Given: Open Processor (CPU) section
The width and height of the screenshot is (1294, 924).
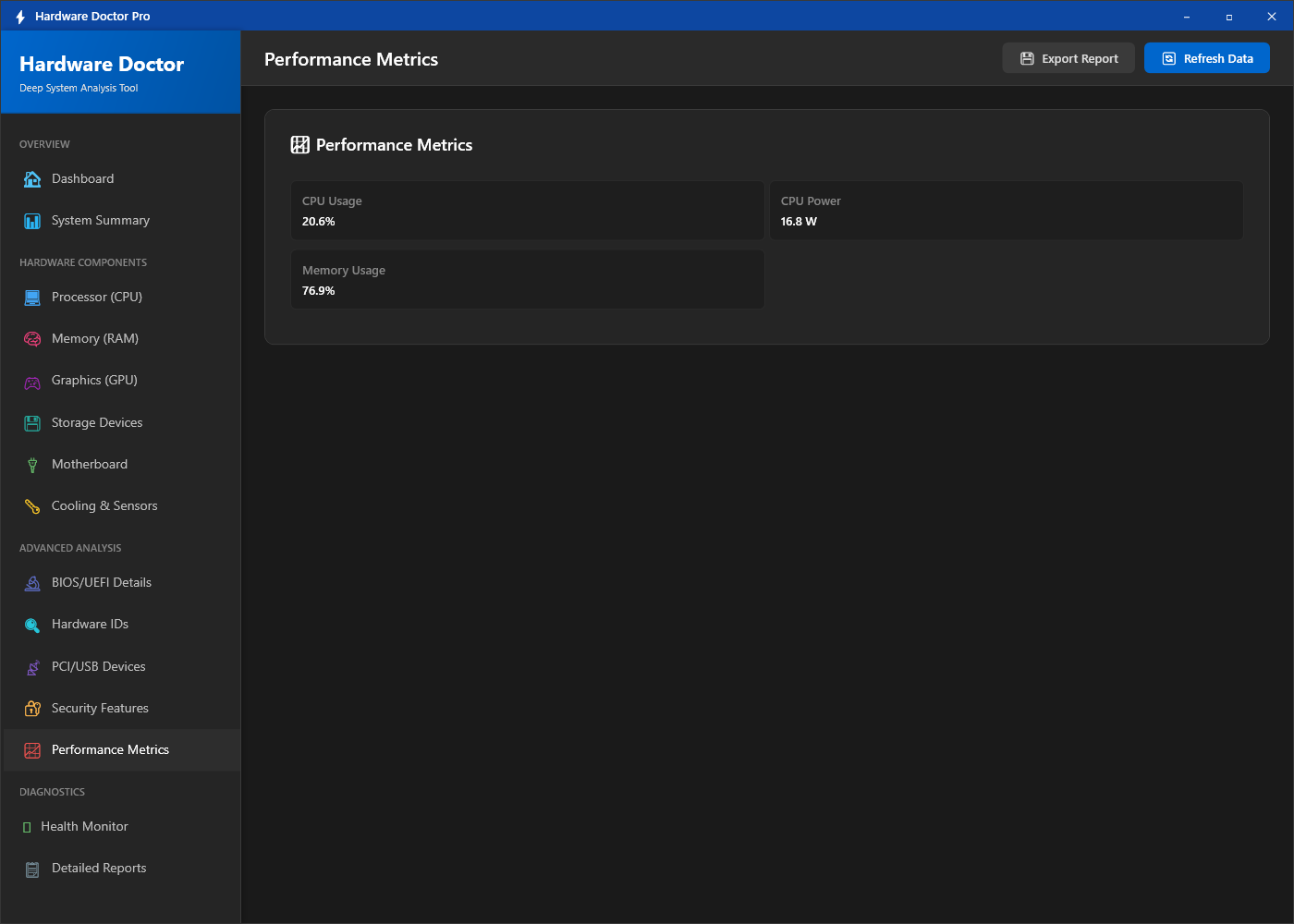Looking at the screenshot, I should [121, 298].
